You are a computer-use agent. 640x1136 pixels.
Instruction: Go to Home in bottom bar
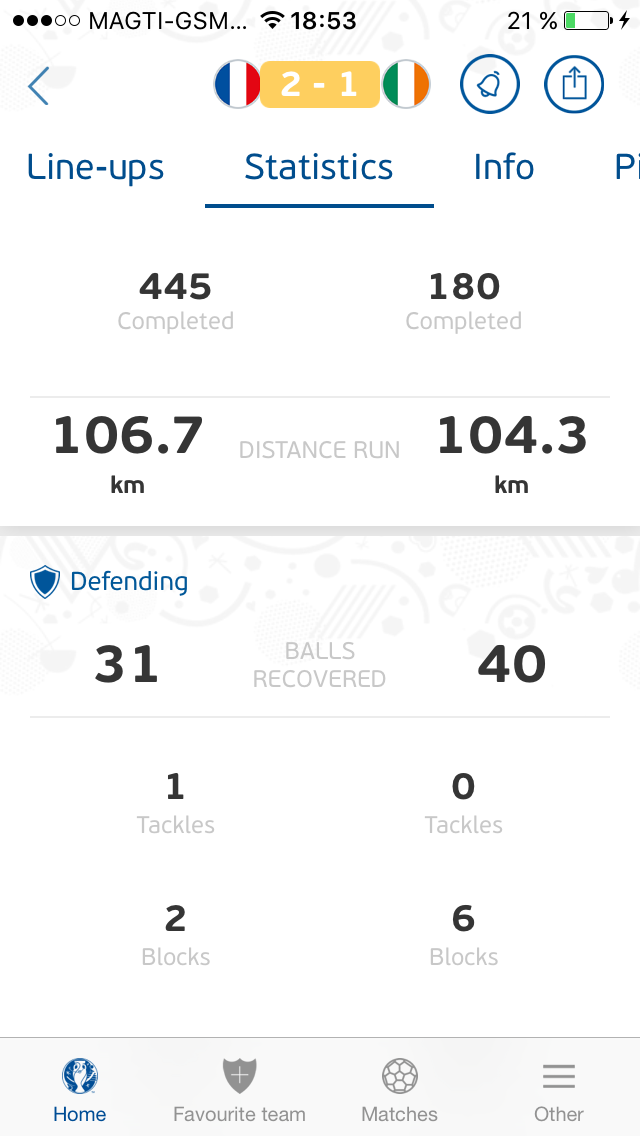tap(80, 1090)
